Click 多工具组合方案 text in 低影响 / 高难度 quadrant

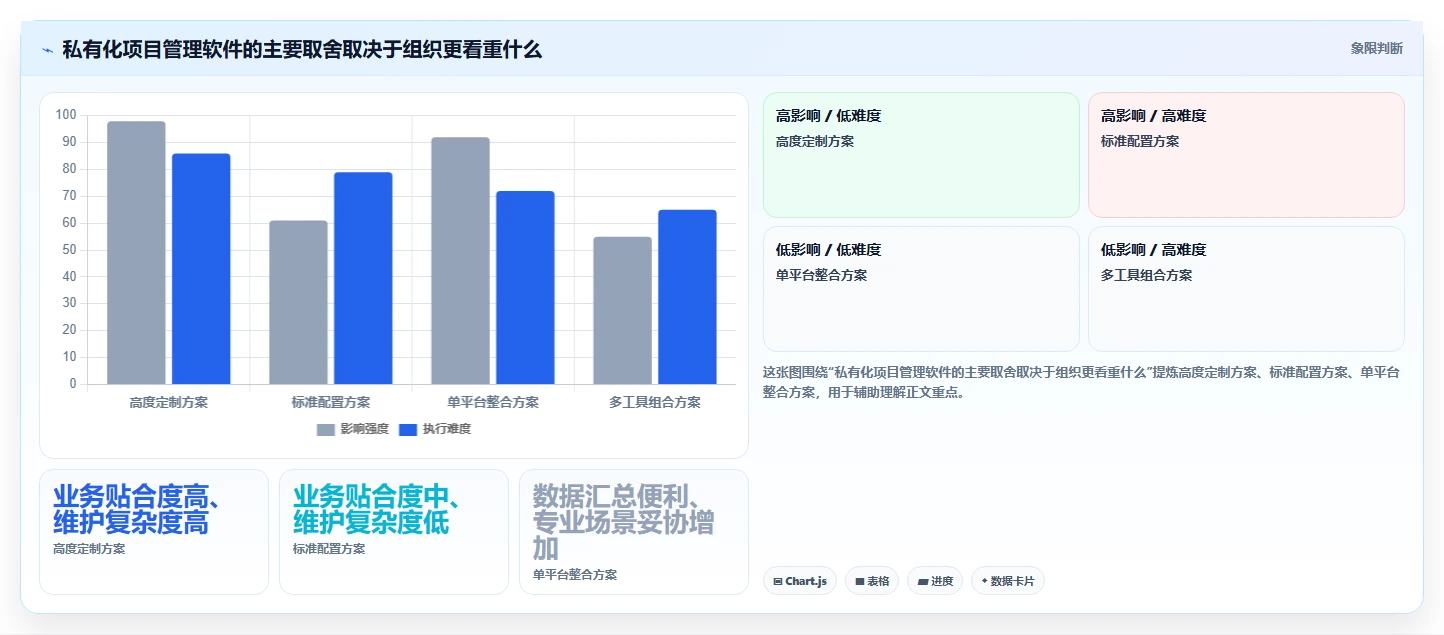pyautogui.click(x=1147, y=275)
